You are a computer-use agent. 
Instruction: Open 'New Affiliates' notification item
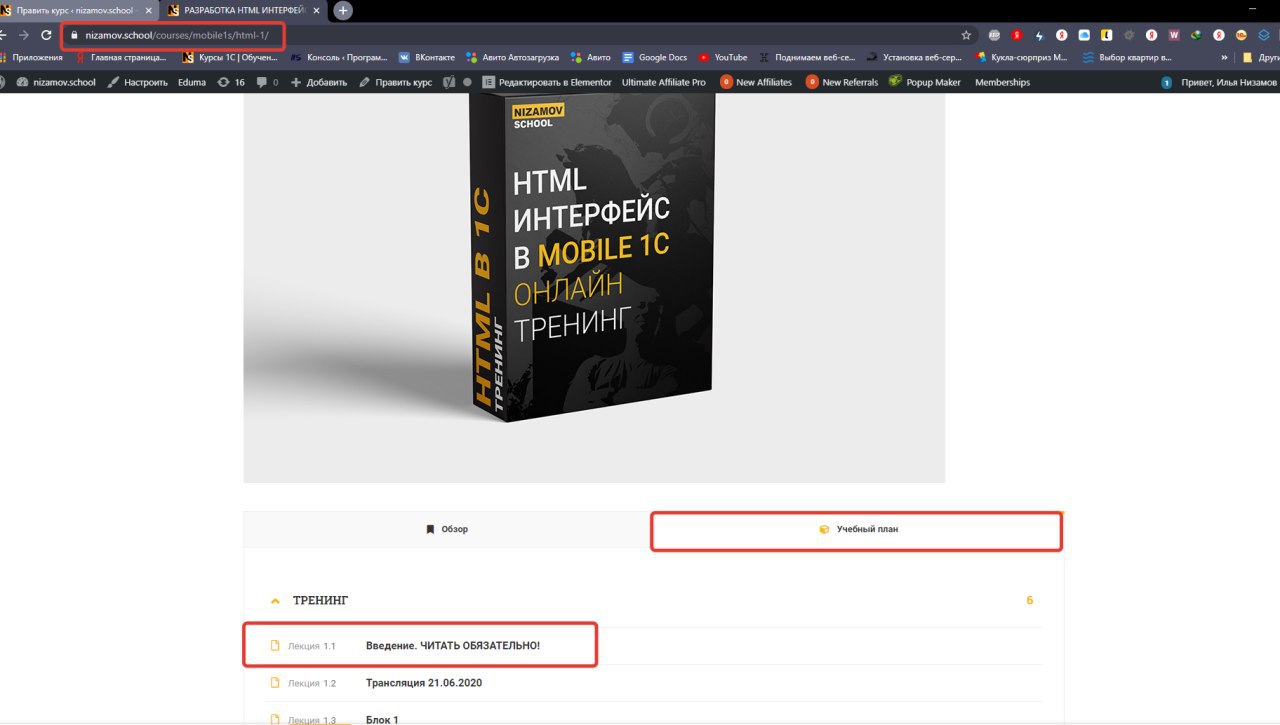pyautogui.click(x=756, y=82)
